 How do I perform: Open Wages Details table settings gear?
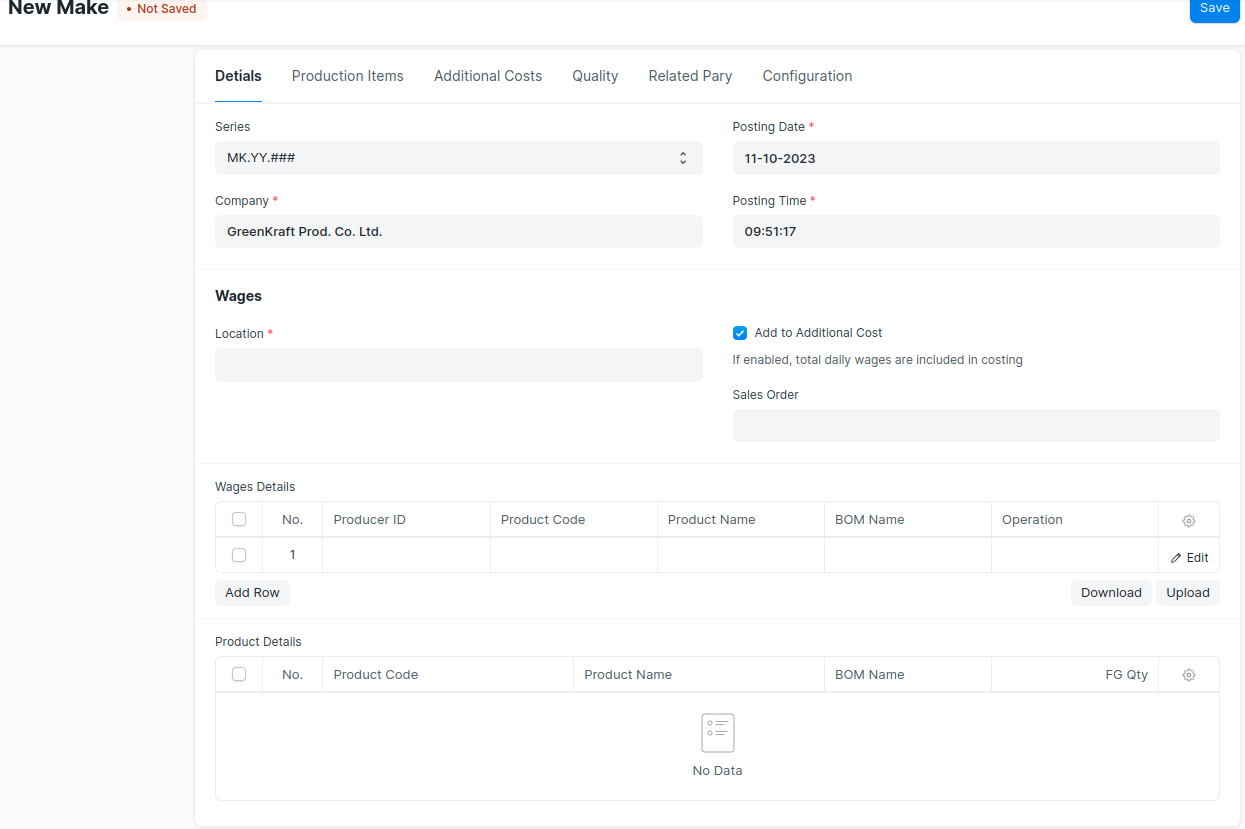click(x=1188, y=520)
